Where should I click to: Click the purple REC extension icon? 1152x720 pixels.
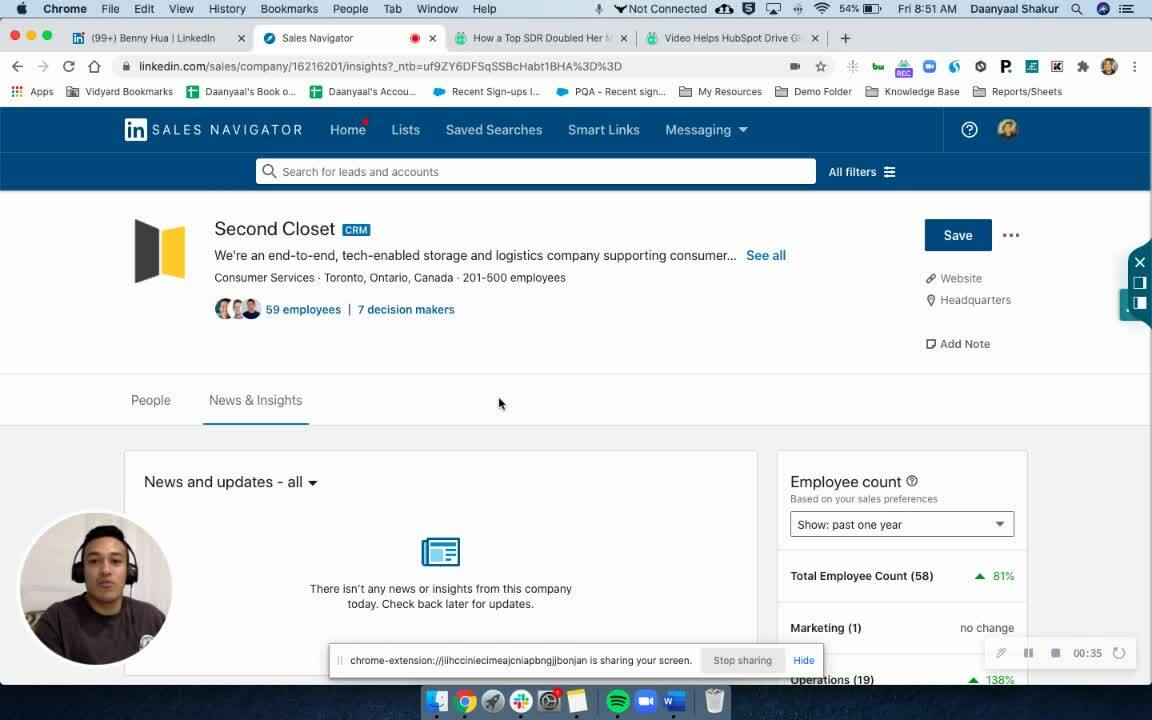coord(903,68)
